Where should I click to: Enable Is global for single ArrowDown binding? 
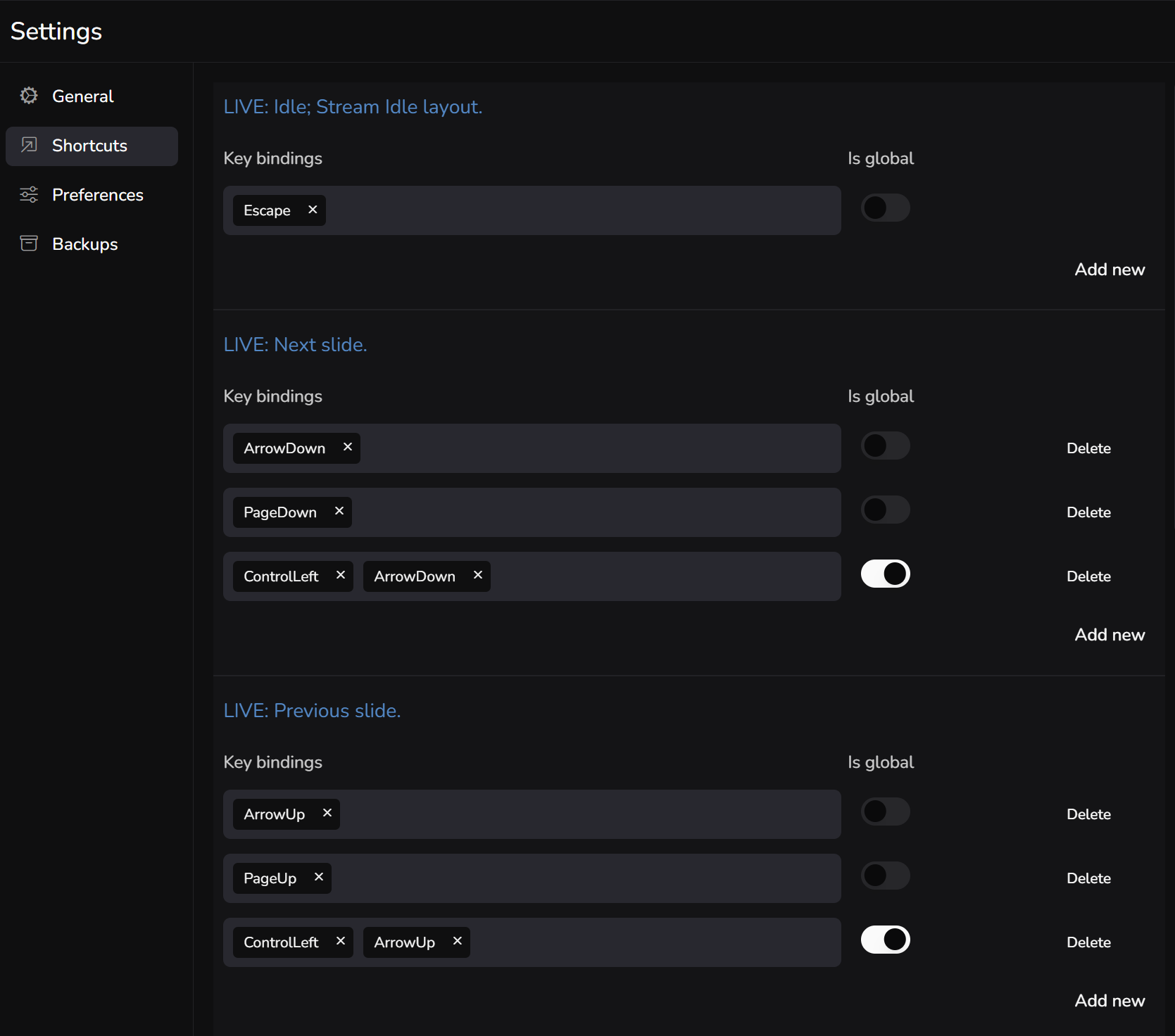tap(886, 446)
